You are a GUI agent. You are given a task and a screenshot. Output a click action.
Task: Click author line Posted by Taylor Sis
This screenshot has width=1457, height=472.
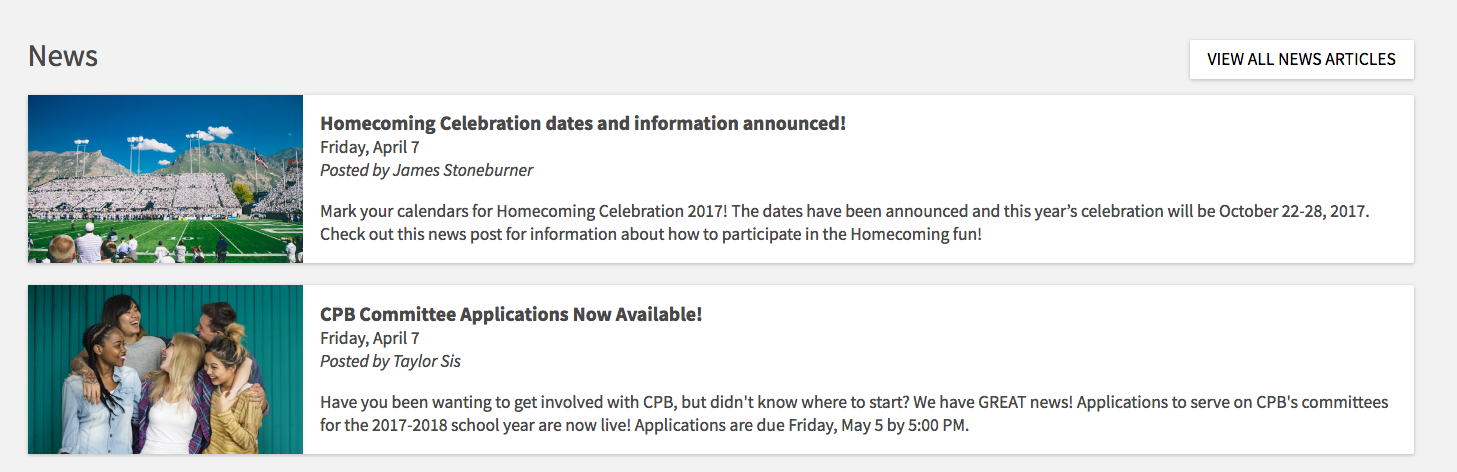pos(390,361)
